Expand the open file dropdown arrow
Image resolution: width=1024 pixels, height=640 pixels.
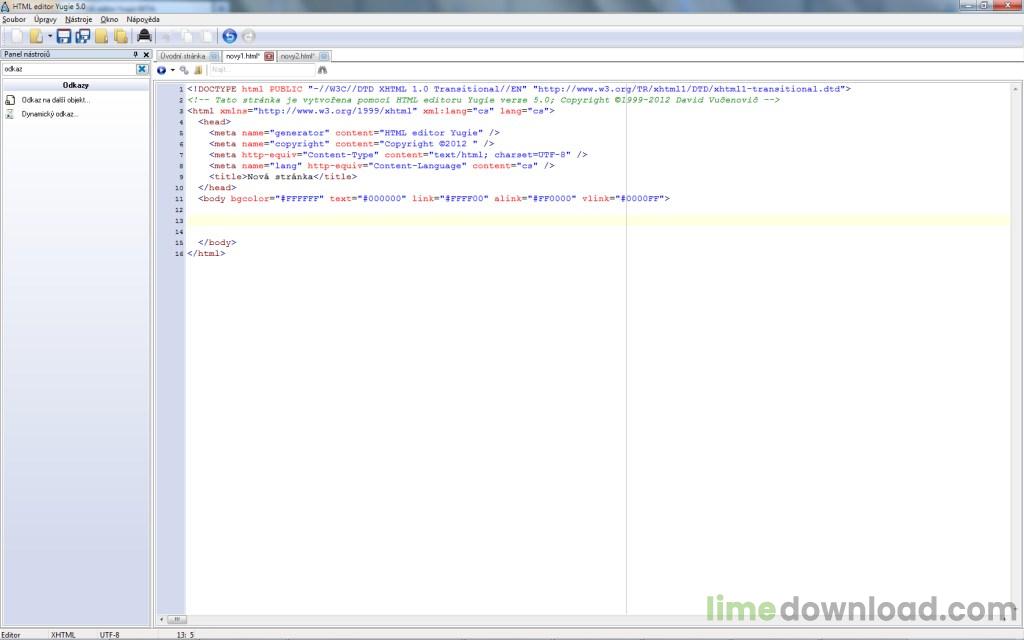(x=50, y=37)
